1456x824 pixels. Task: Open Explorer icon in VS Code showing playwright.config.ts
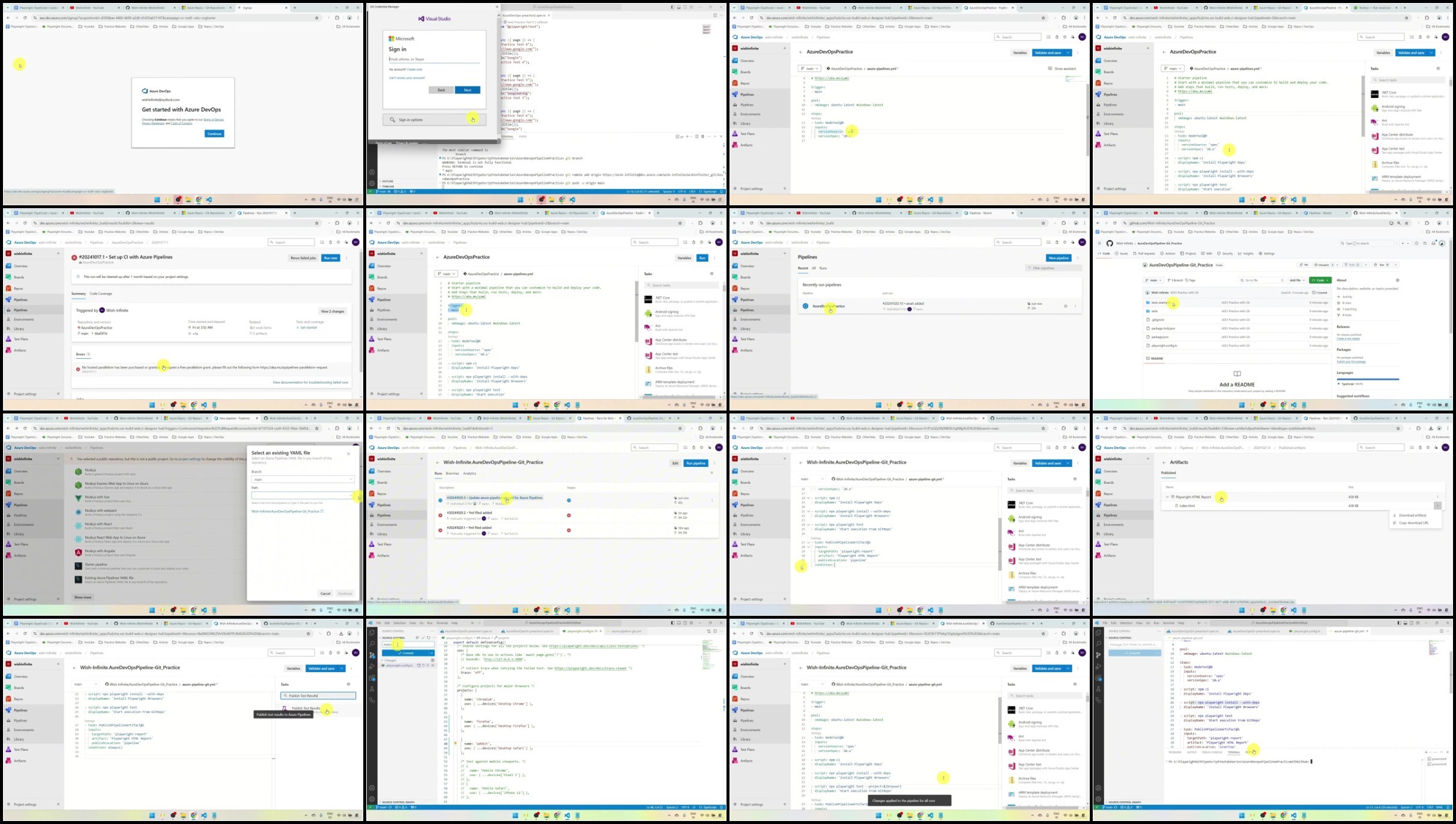tap(372, 632)
